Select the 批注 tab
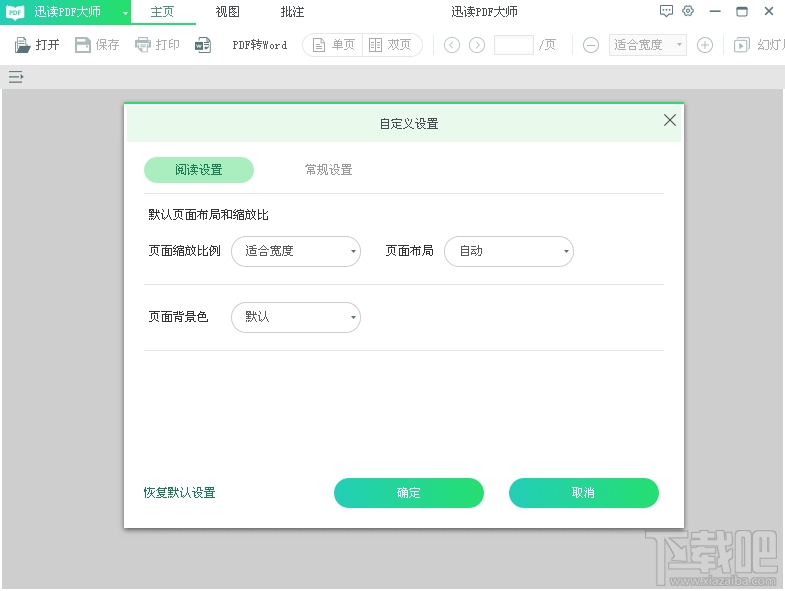The width and height of the screenshot is (785, 591). click(x=292, y=12)
